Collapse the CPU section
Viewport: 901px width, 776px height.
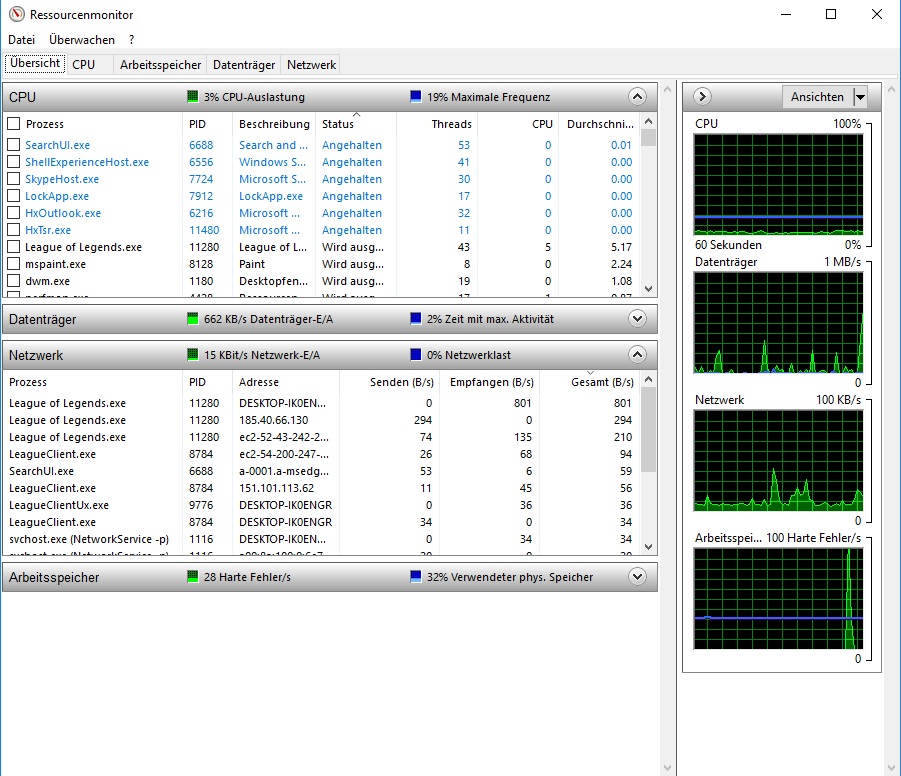click(x=637, y=97)
